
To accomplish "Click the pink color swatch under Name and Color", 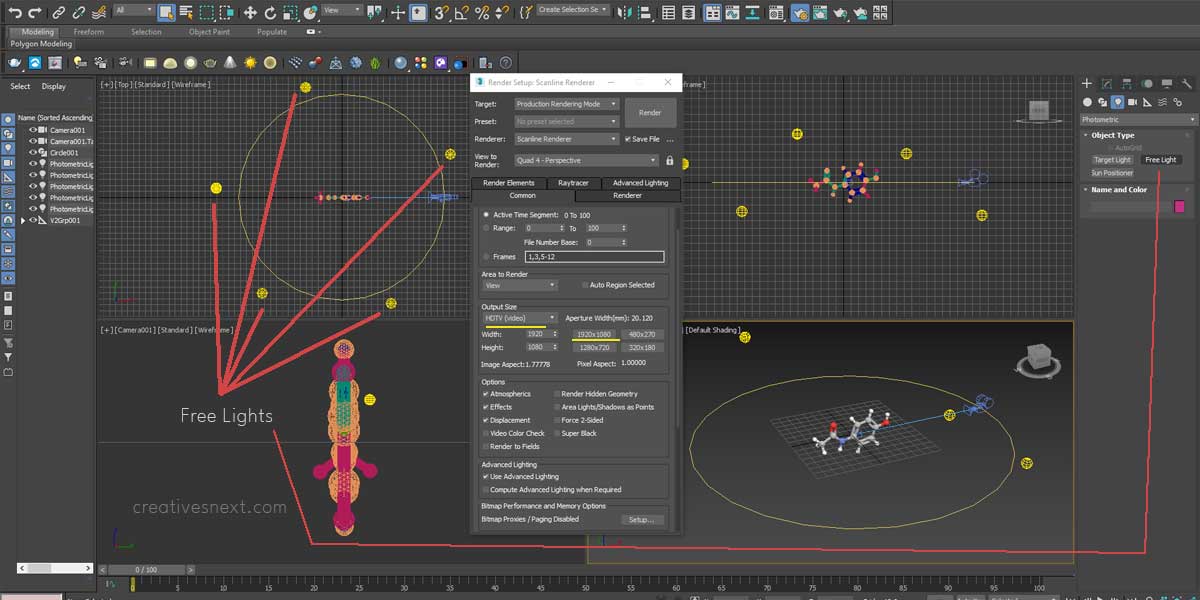I will [x=1180, y=205].
